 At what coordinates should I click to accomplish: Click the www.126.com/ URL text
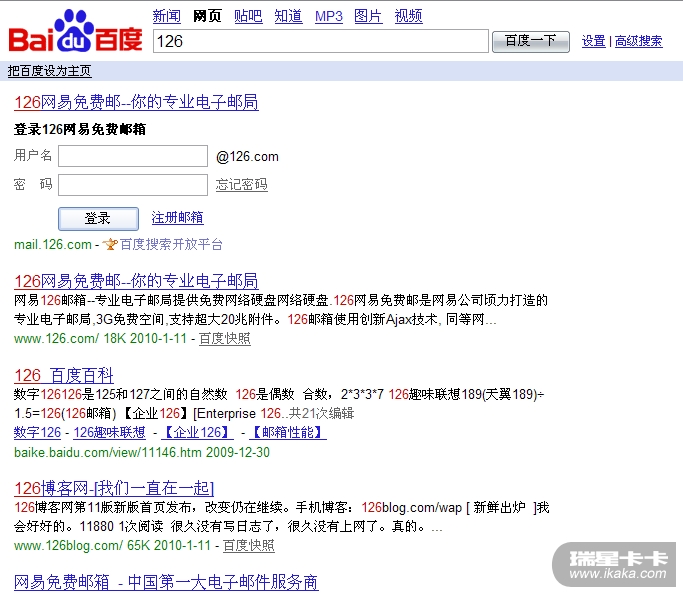pyautogui.click(x=57, y=339)
